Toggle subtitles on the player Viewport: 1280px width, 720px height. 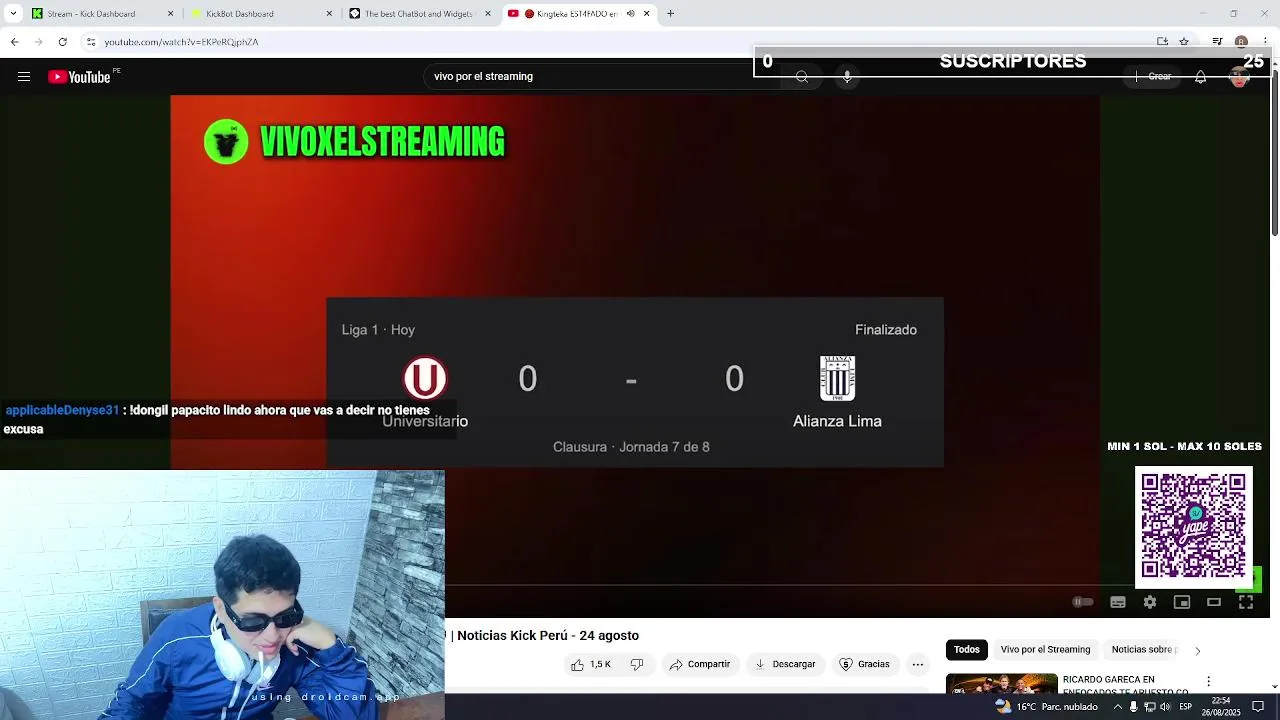point(1118,602)
